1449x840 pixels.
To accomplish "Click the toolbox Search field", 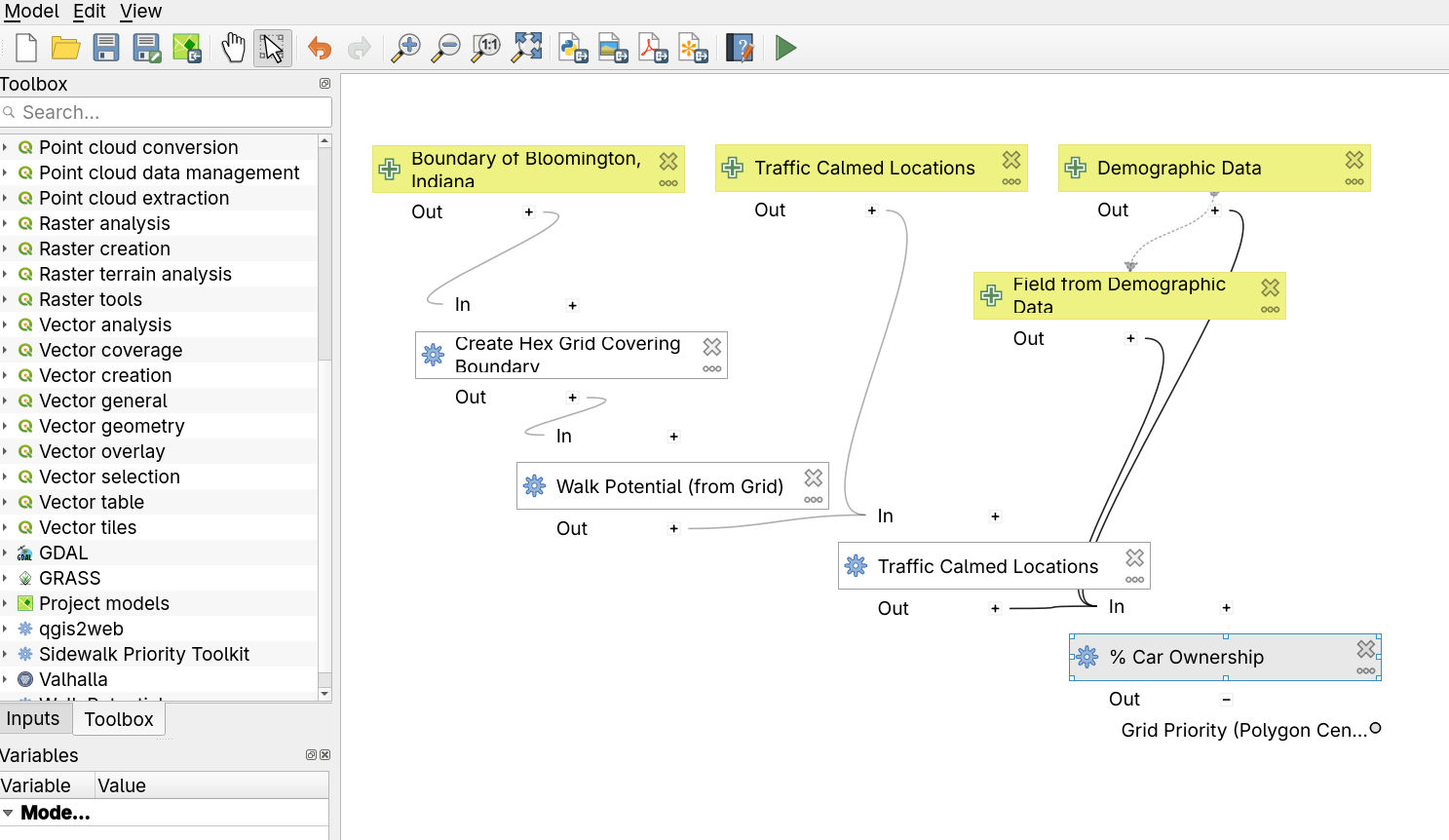I will (171, 112).
